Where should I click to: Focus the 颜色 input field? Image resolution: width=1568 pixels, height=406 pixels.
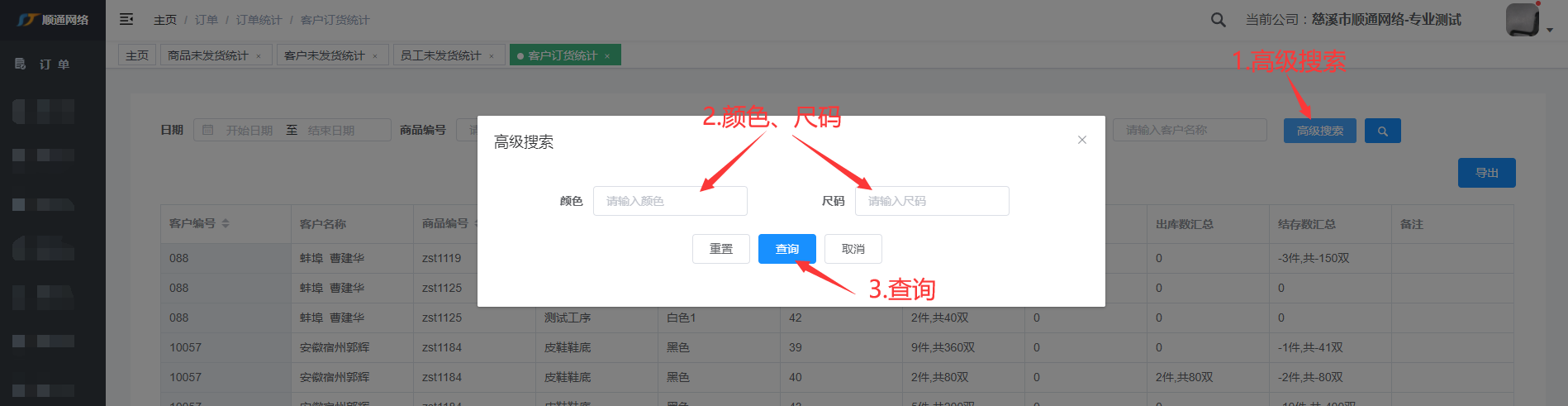click(669, 201)
